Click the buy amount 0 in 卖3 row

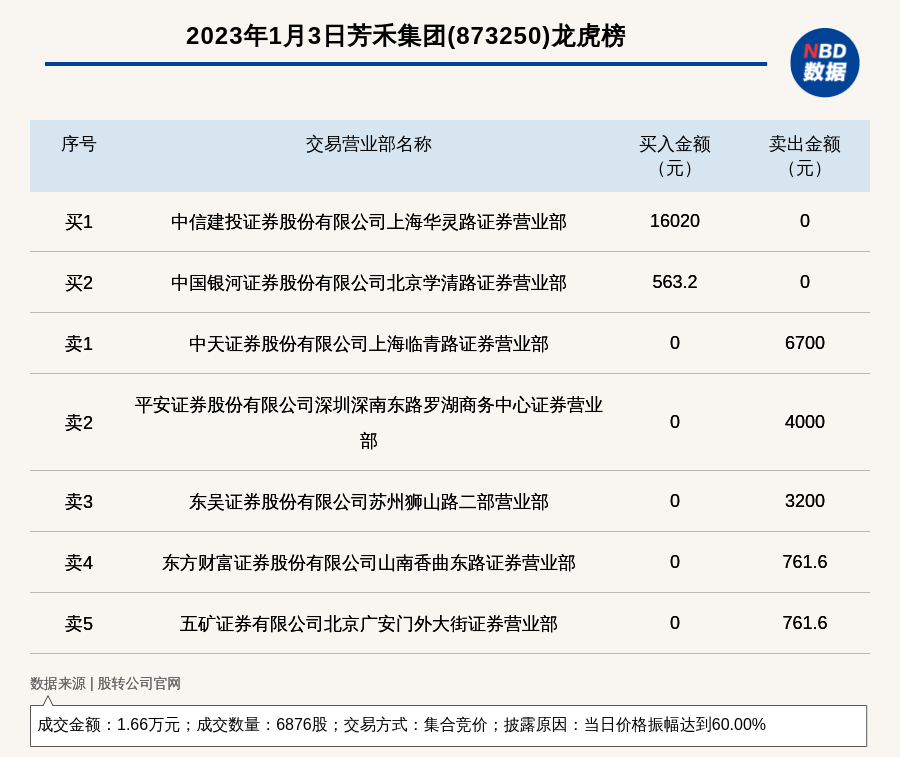click(x=674, y=501)
